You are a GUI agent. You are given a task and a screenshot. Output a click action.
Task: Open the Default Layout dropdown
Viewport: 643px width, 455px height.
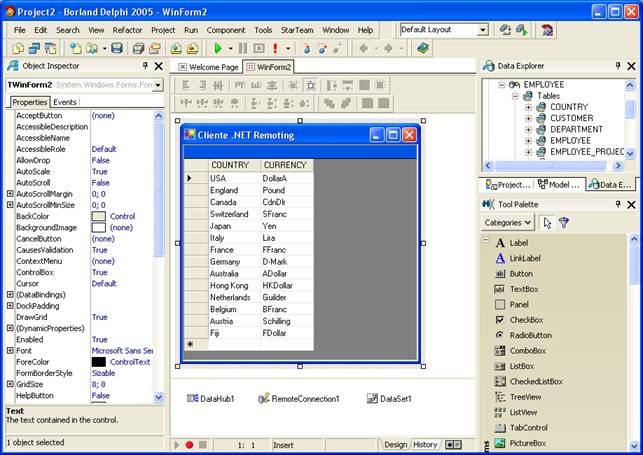pyautogui.click(x=482, y=30)
